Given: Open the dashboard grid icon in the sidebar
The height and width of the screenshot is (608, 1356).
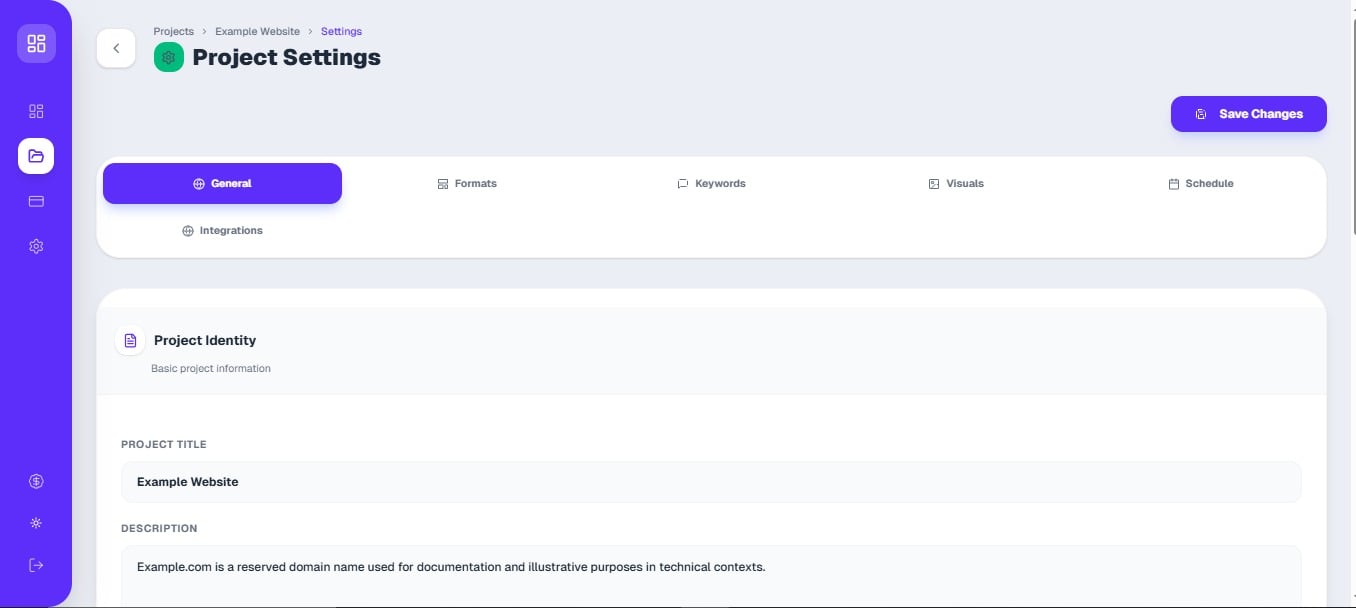Looking at the screenshot, I should 36,111.
